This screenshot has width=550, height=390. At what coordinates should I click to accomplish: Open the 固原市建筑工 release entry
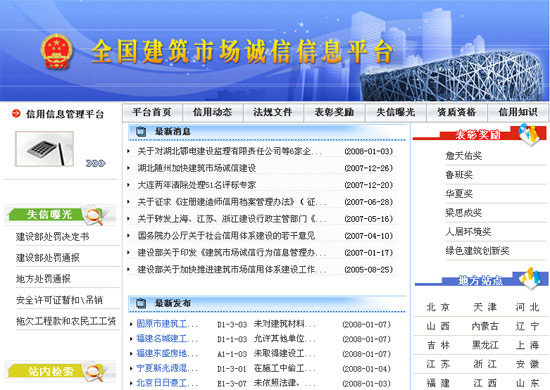tap(167, 324)
